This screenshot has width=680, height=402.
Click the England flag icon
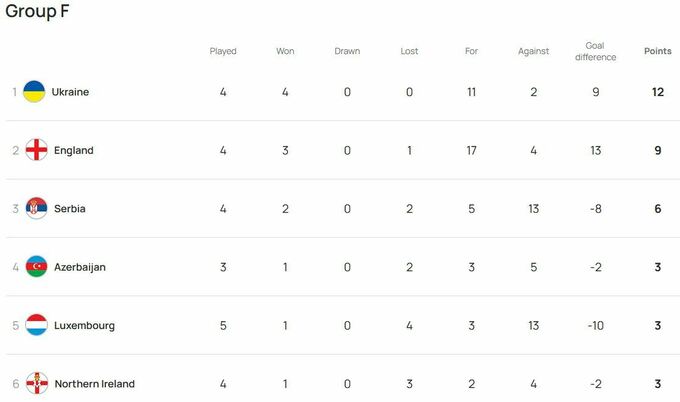pos(36,150)
